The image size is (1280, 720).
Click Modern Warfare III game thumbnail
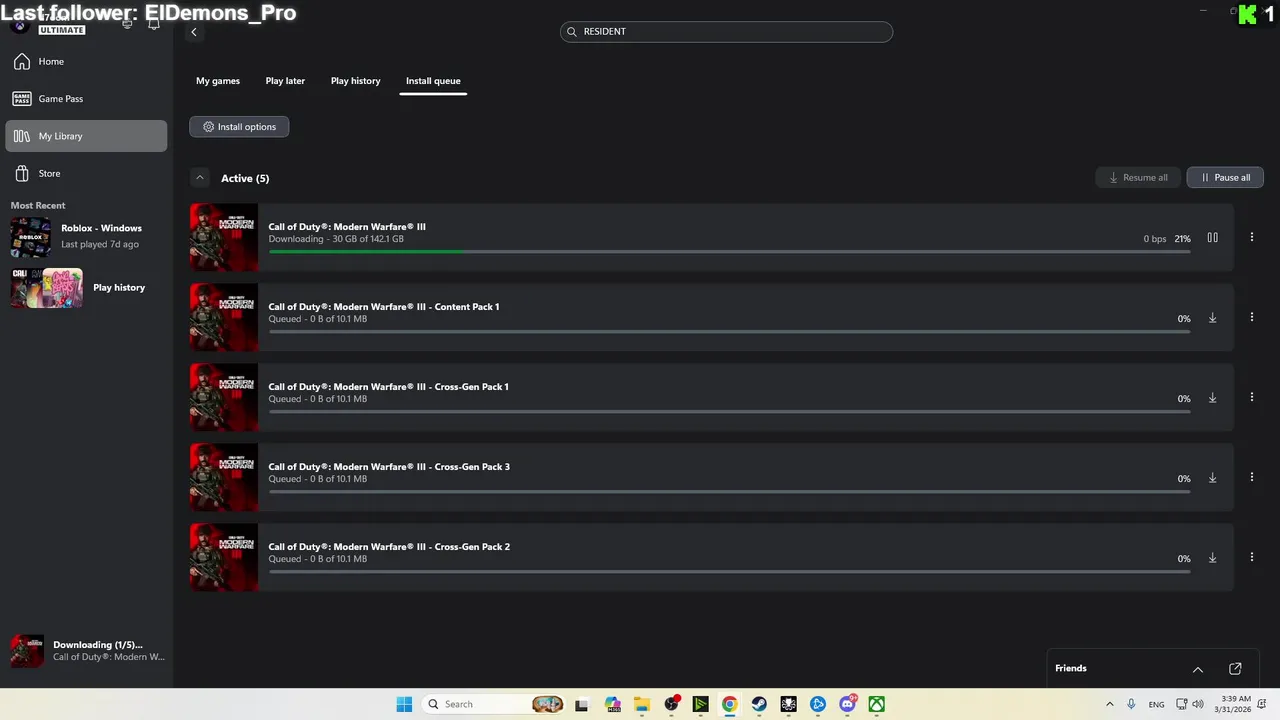224,238
